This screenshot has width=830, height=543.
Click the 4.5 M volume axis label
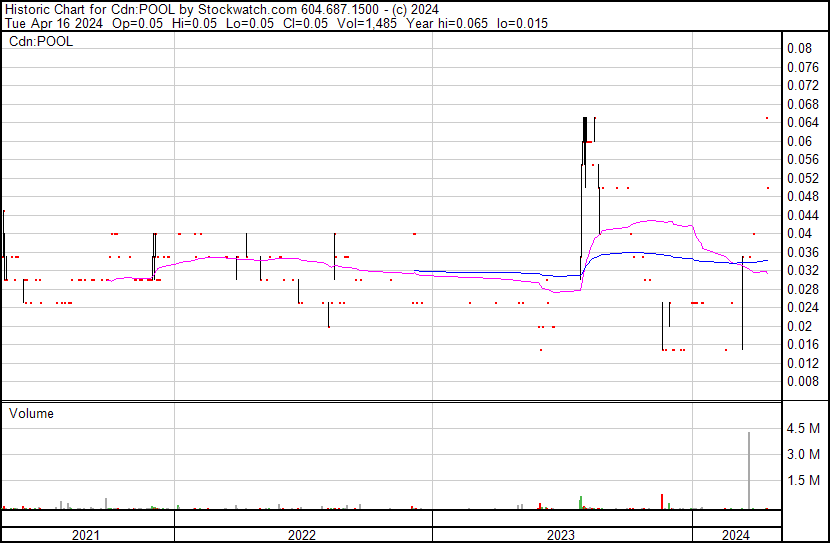click(x=803, y=428)
